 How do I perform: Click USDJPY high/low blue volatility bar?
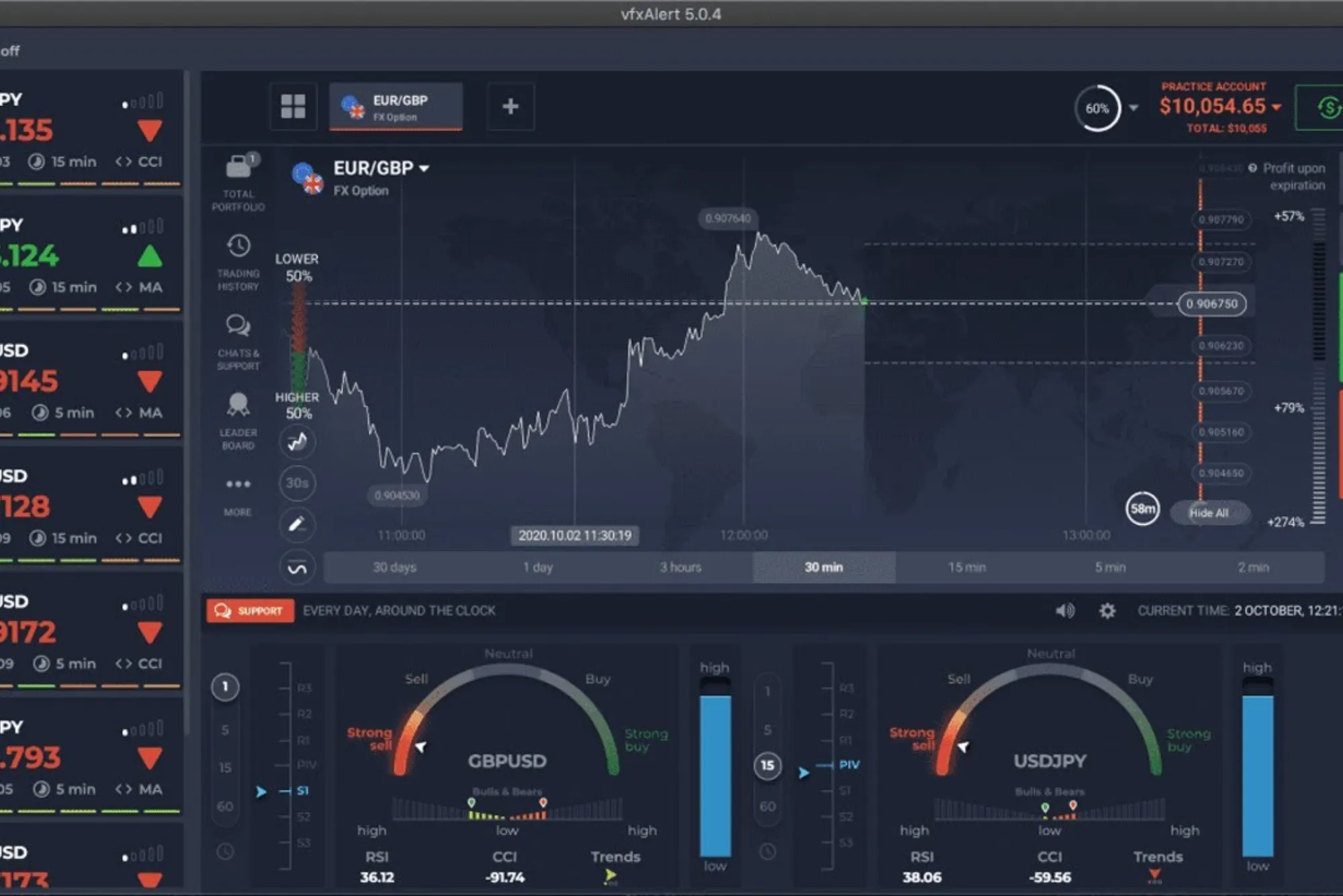coord(1258,776)
